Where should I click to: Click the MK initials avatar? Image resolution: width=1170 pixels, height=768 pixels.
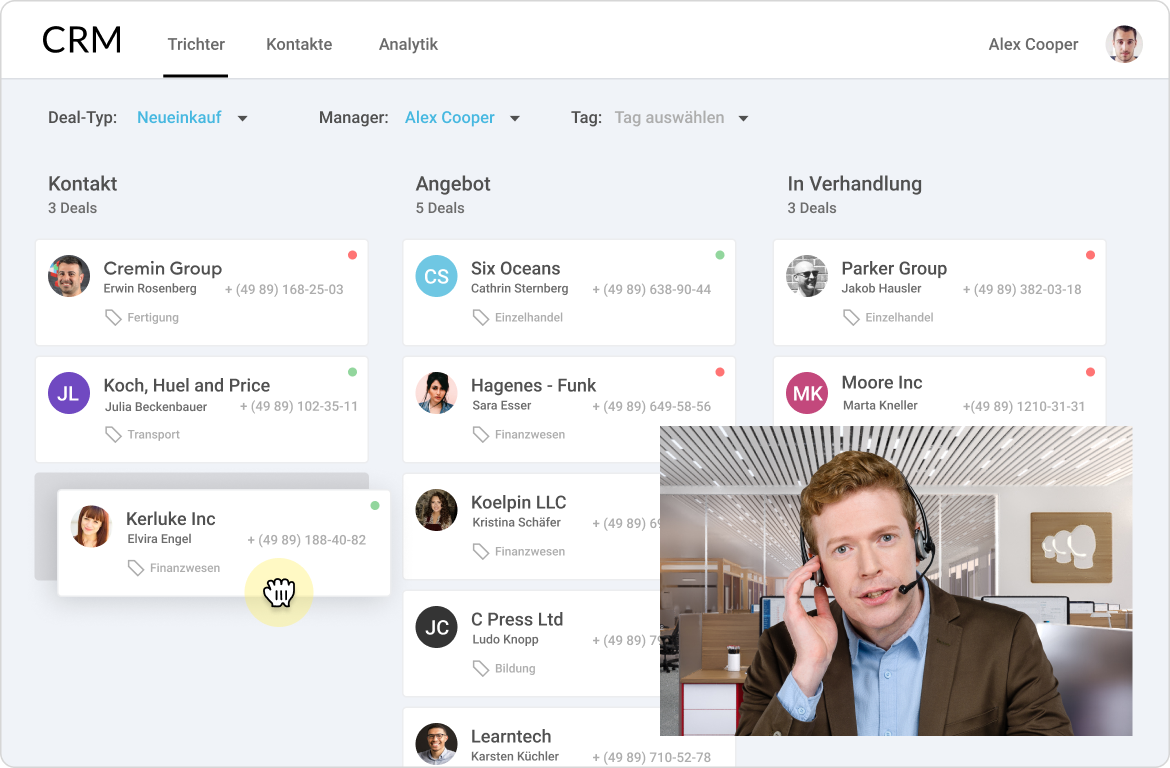(x=807, y=393)
